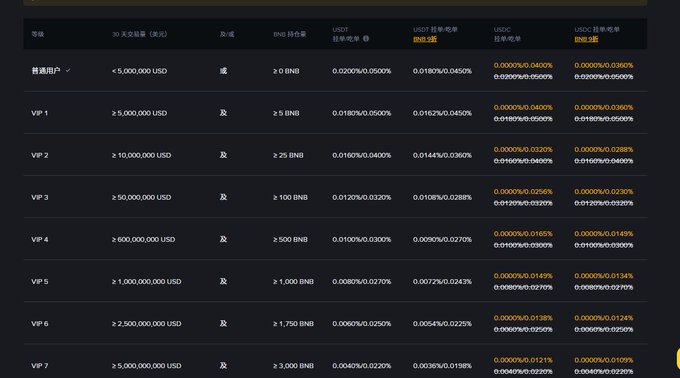Click the 0.0162%/0.0450% discounted fee for VIP 1
Screen dimensions: 680x378
click(x=442, y=113)
